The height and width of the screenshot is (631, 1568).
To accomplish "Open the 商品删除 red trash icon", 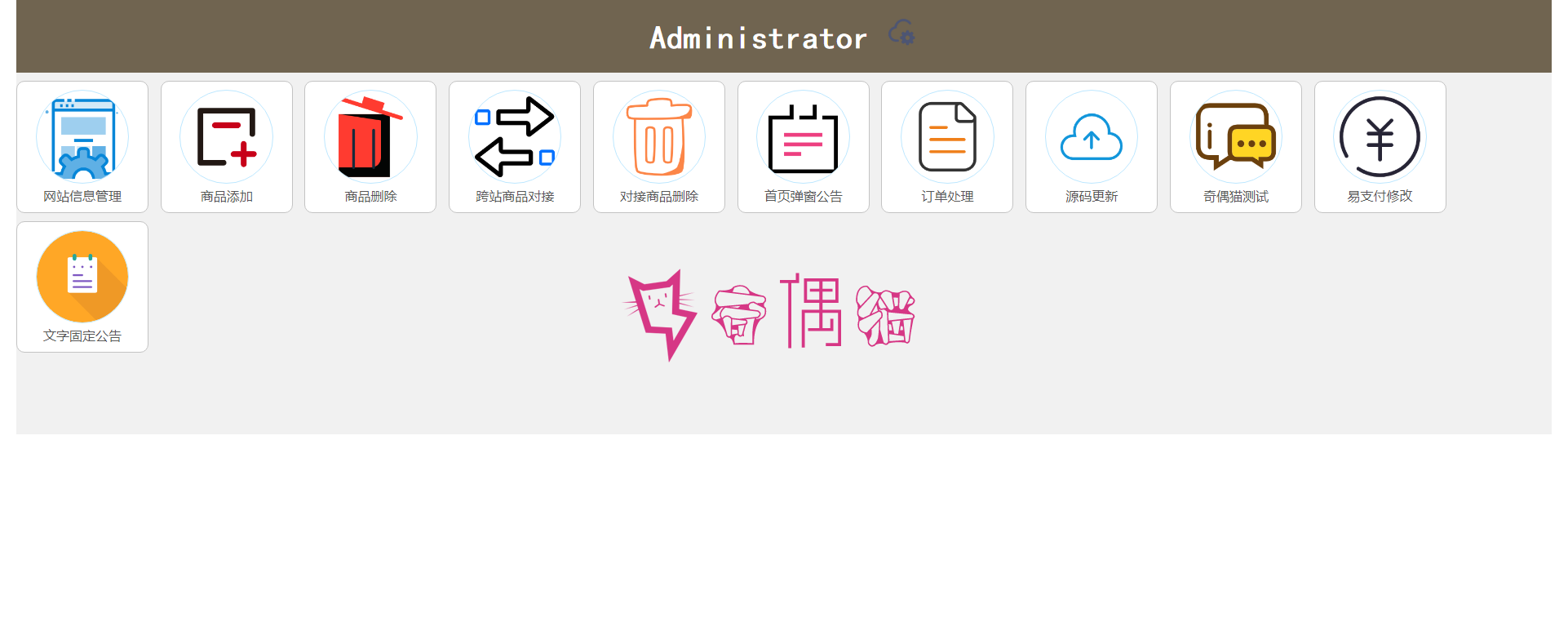I will pos(370,136).
